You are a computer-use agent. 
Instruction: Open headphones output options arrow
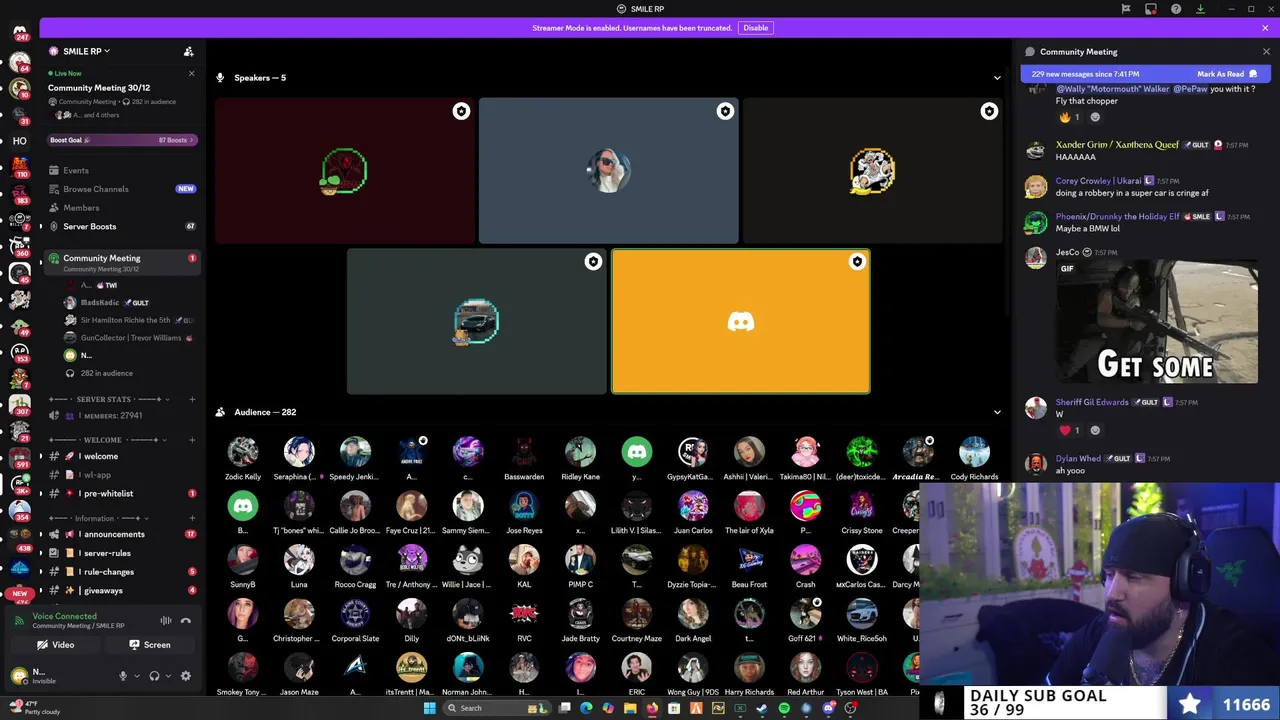pos(167,676)
